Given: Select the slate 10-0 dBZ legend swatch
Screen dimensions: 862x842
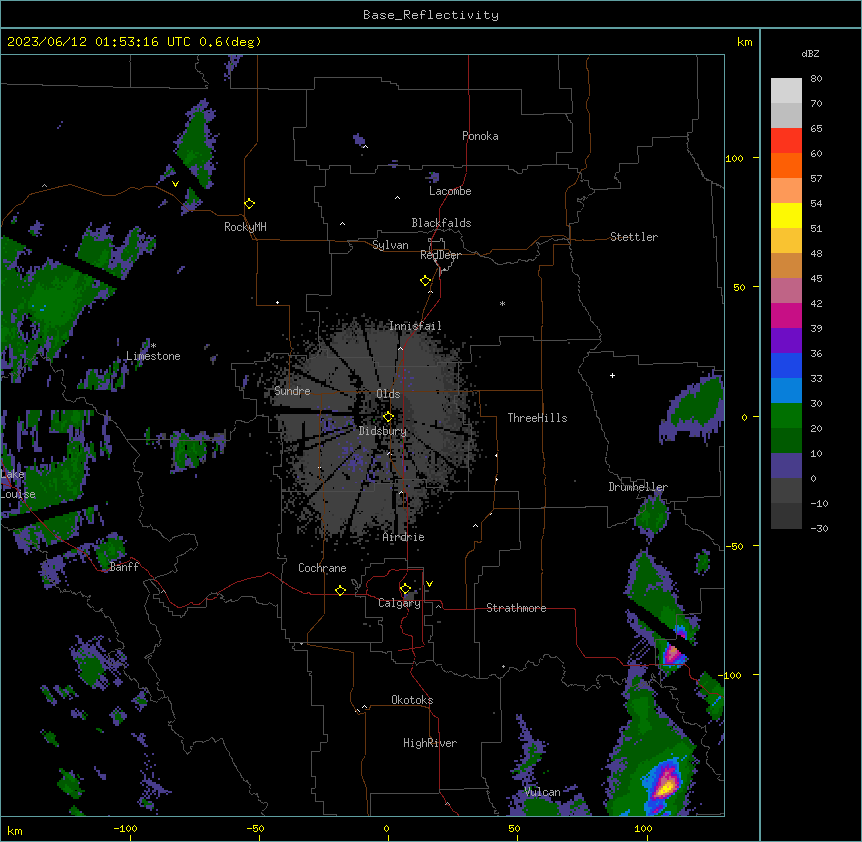Looking at the screenshot, I should click(x=786, y=466).
